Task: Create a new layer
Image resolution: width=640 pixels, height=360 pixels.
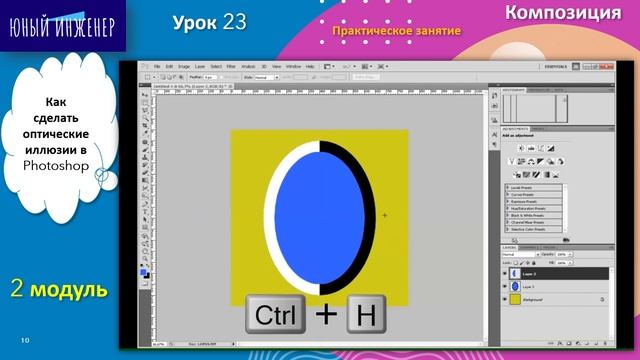Action: click(x=596, y=344)
